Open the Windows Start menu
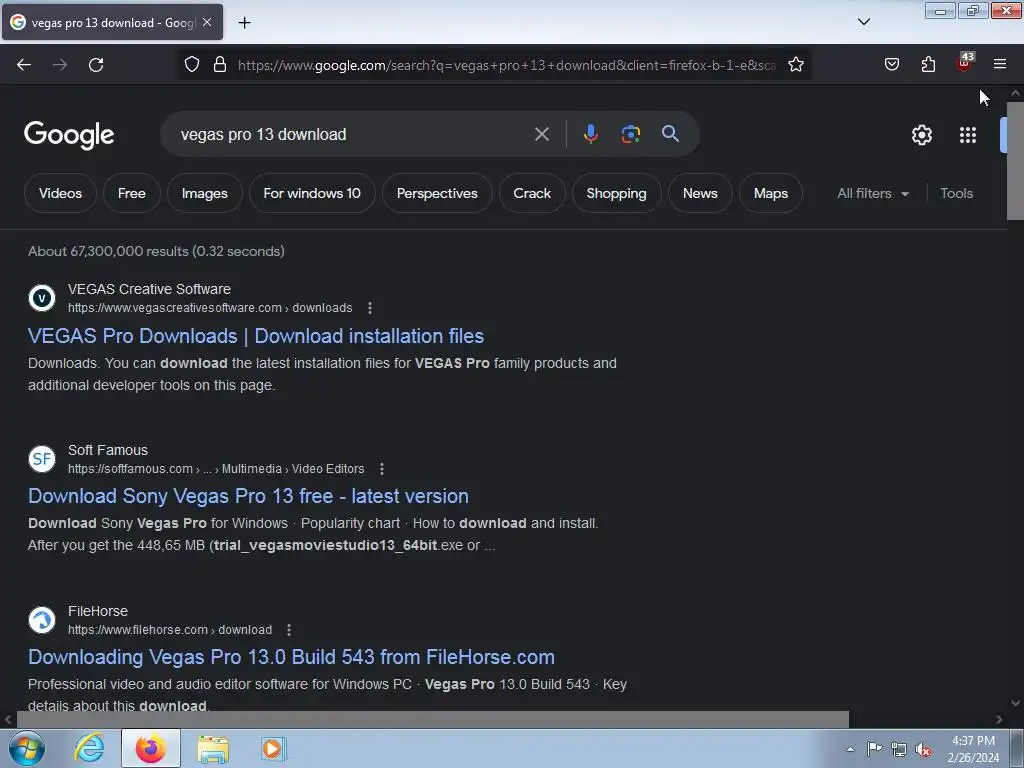This screenshot has width=1024, height=768. pos(27,748)
